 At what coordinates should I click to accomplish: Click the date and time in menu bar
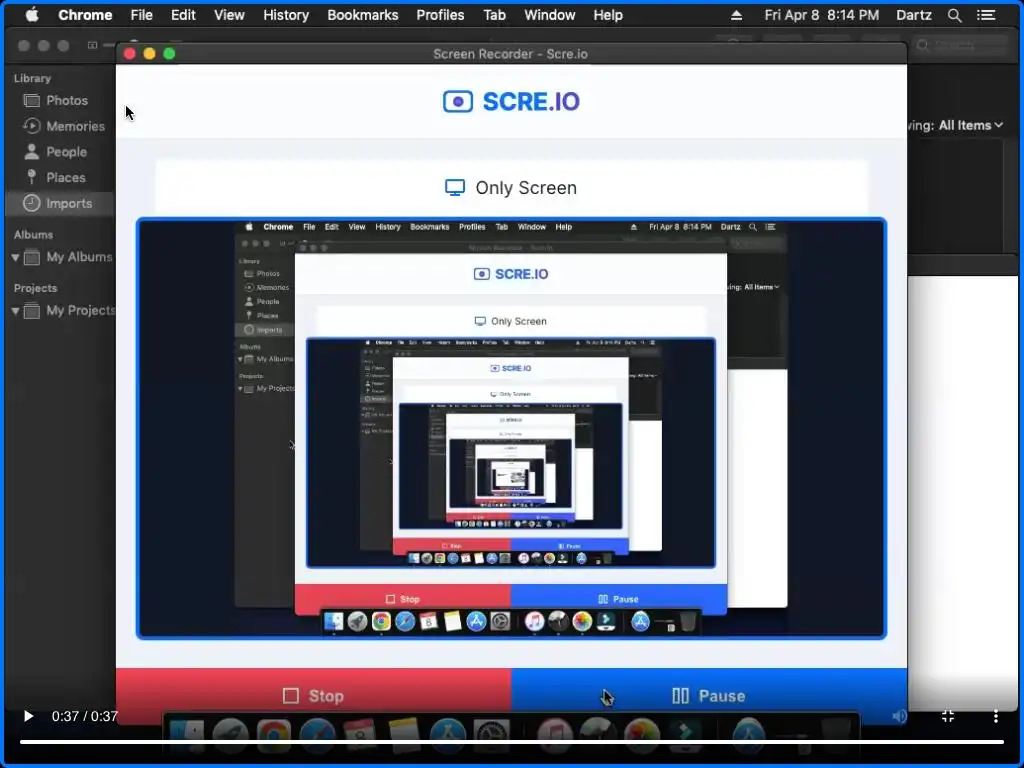(822, 14)
